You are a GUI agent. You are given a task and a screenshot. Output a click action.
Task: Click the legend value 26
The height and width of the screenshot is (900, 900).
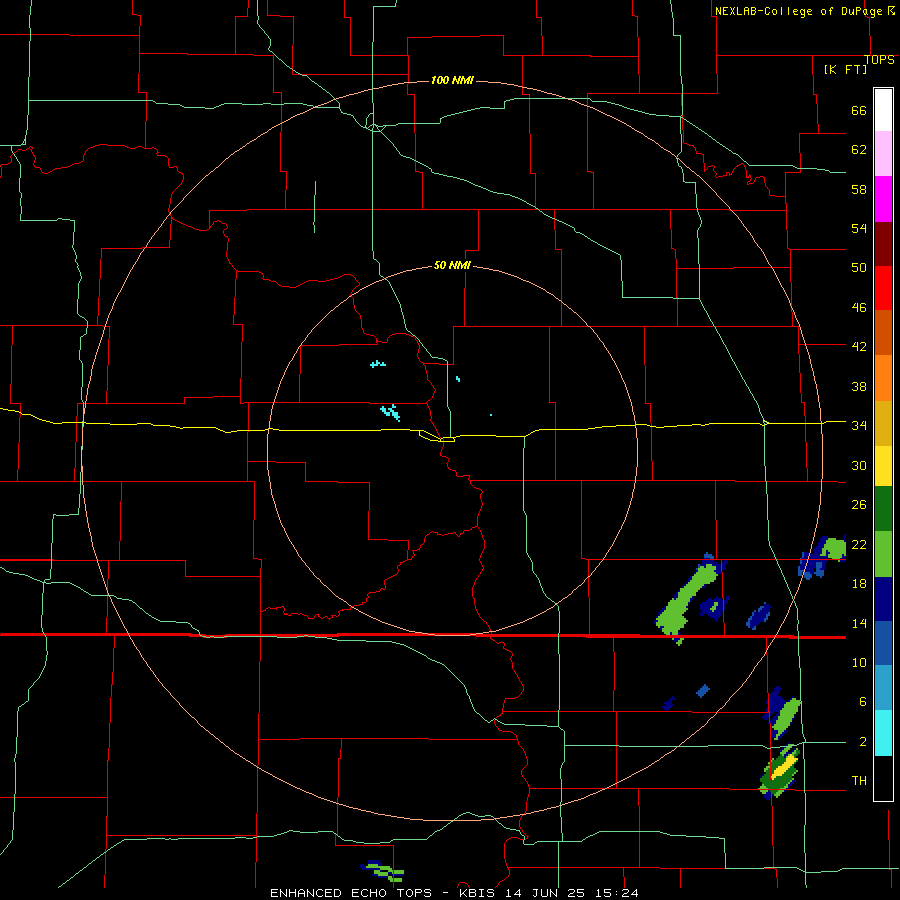[x=859, y=505]
